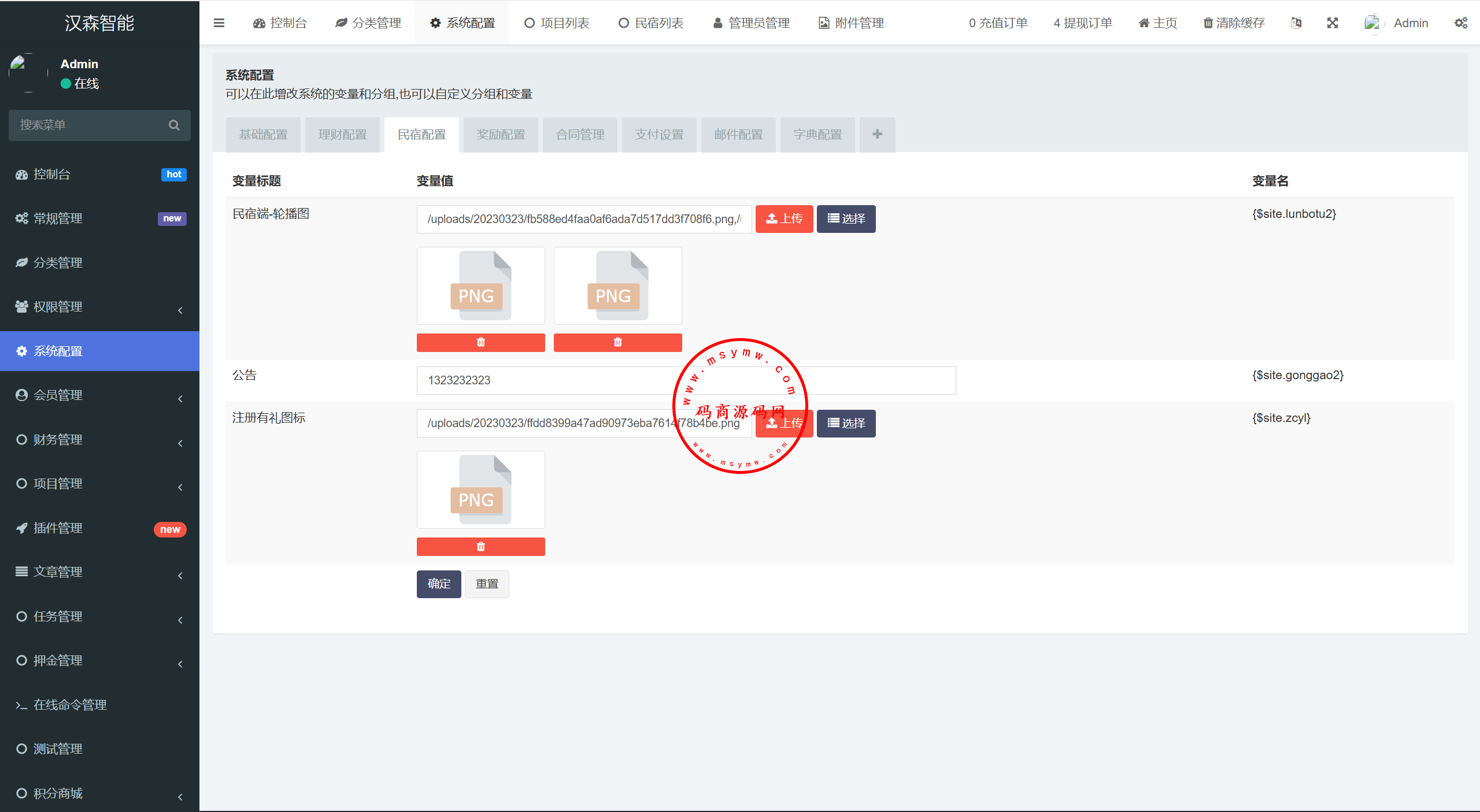1480x812 pixels.
Task: Open 控制台 top navigation tab
Action: (x=280, y=23)
